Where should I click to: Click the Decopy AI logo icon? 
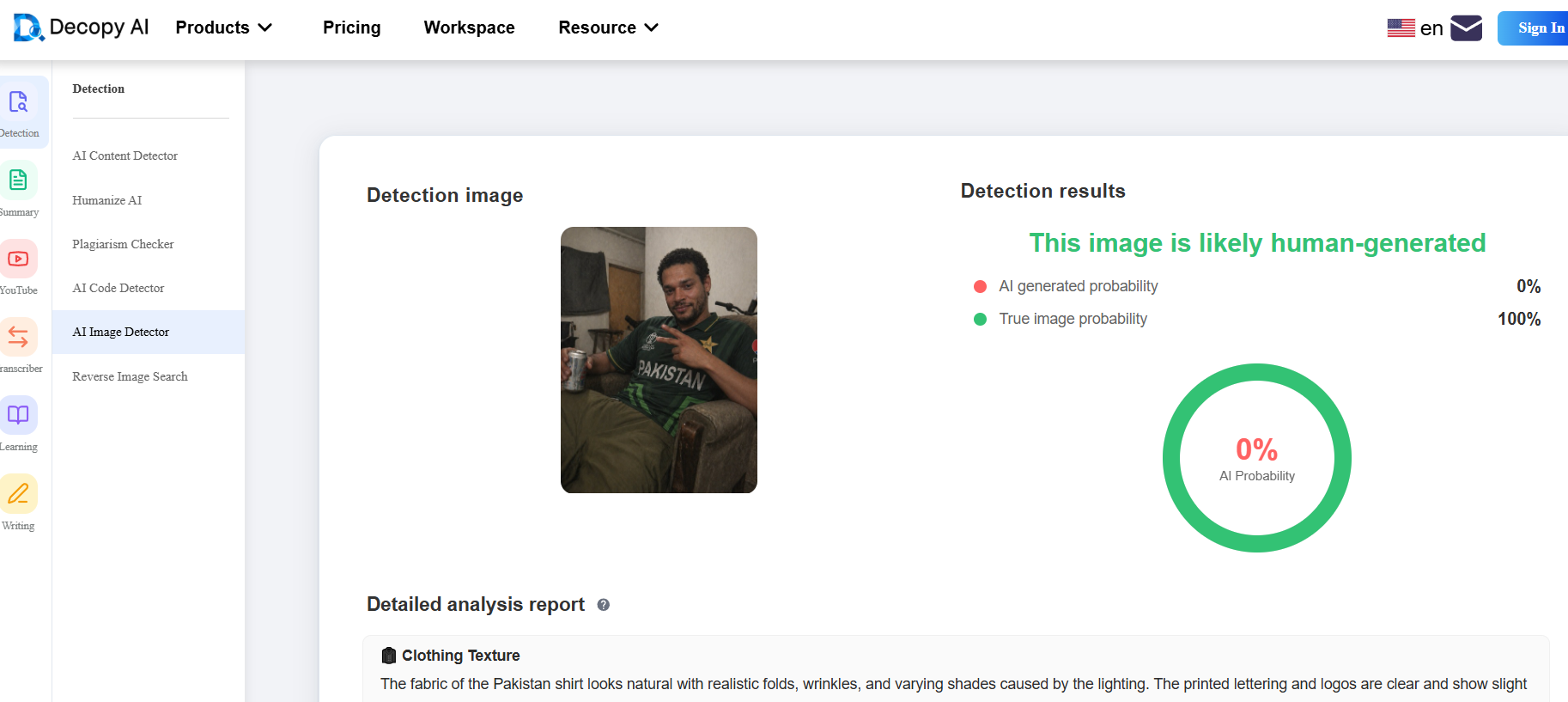(28, 27)
